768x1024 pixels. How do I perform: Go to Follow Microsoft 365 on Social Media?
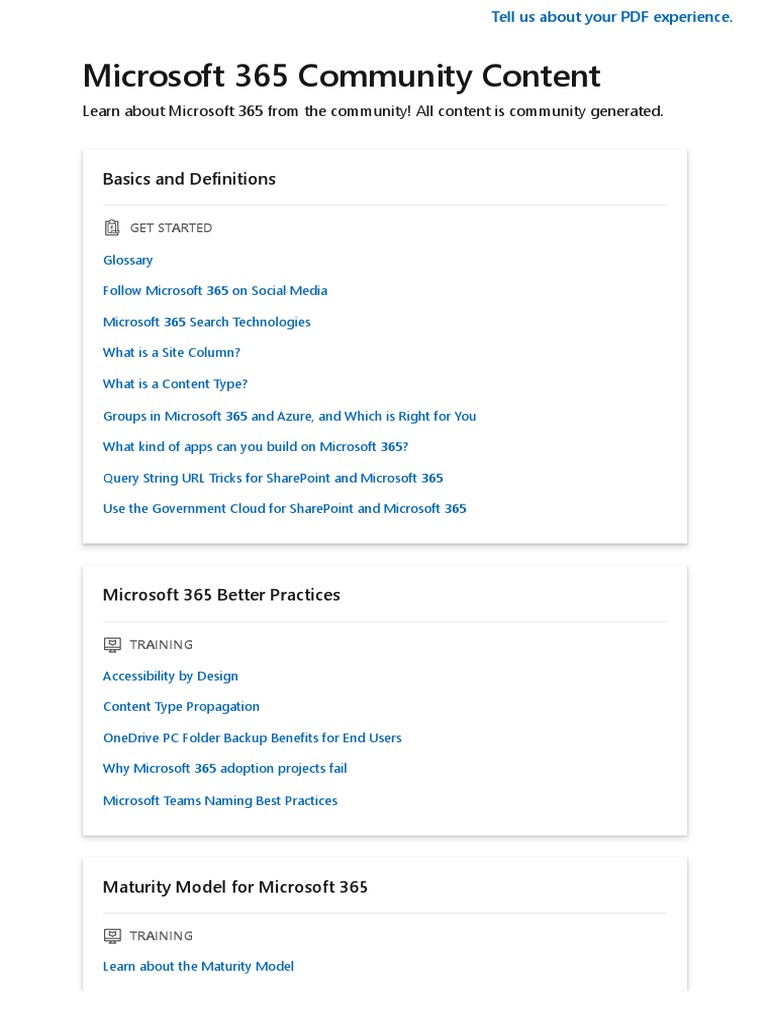(215, 291)
